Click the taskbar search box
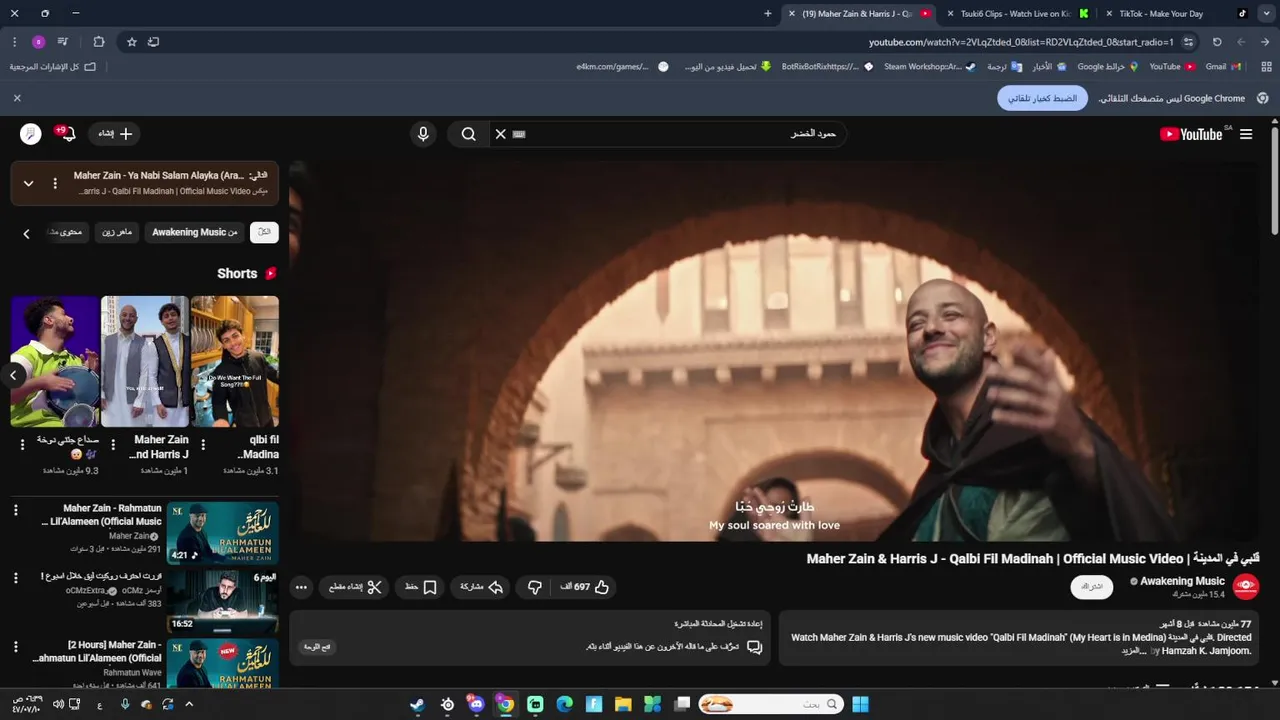Viewport: 1280px width, 720px height. [770, 704]
